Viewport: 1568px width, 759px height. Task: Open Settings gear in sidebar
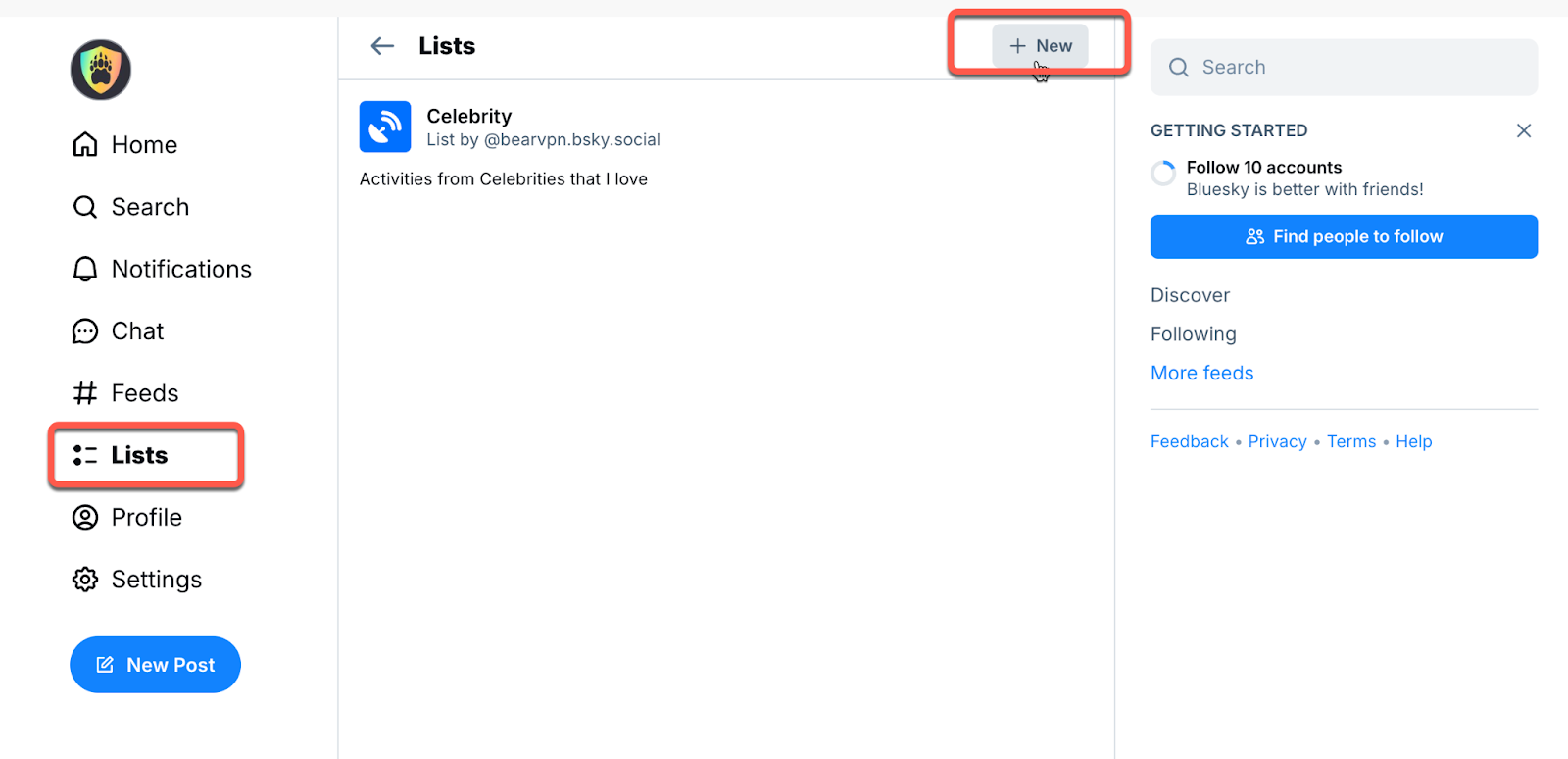[136, 580]
